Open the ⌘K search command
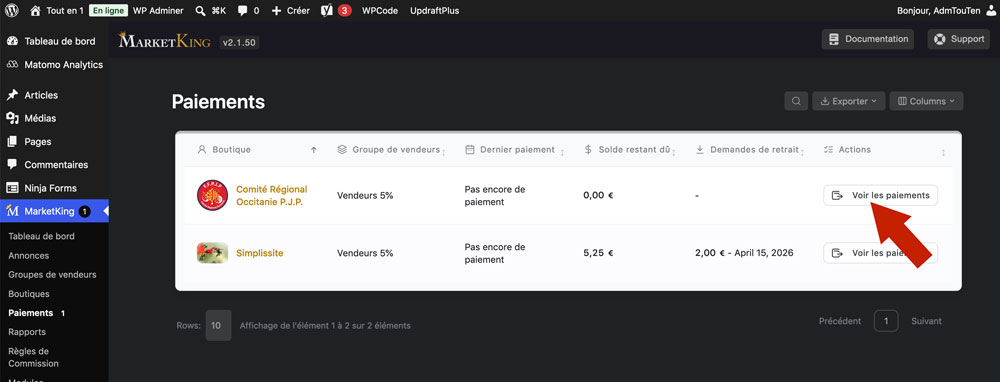 point(210,10)
